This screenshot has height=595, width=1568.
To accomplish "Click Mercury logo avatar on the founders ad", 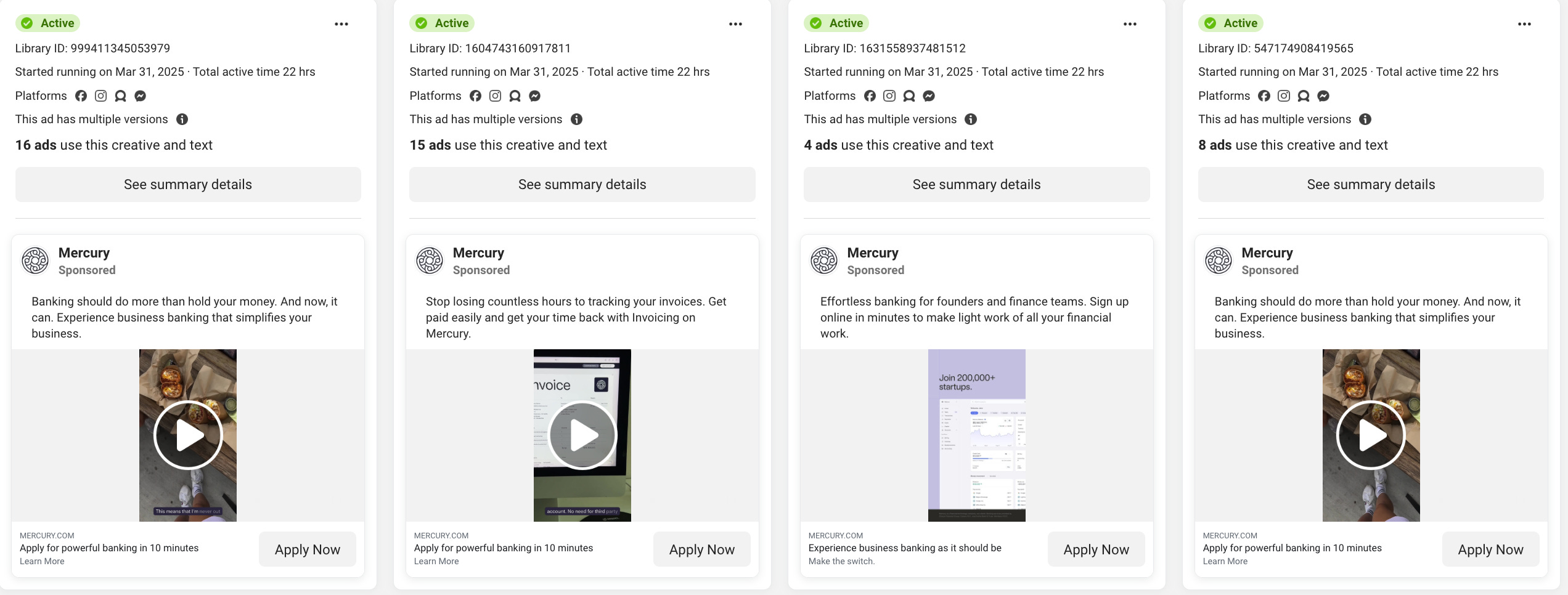I will click(x=824, y=261).
